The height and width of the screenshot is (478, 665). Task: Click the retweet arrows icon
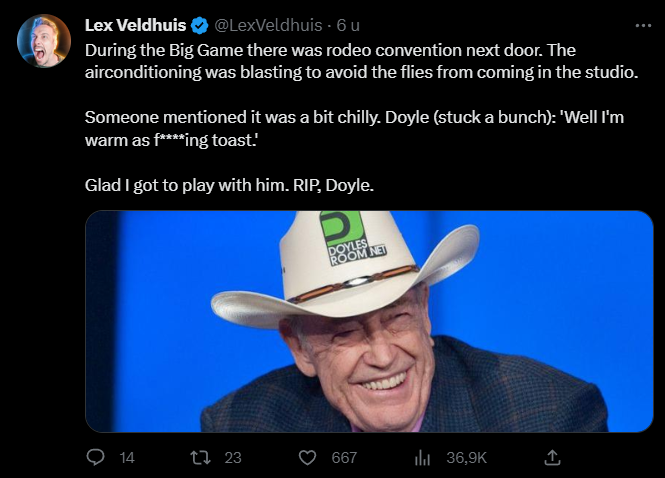click(x=198, y=457)
